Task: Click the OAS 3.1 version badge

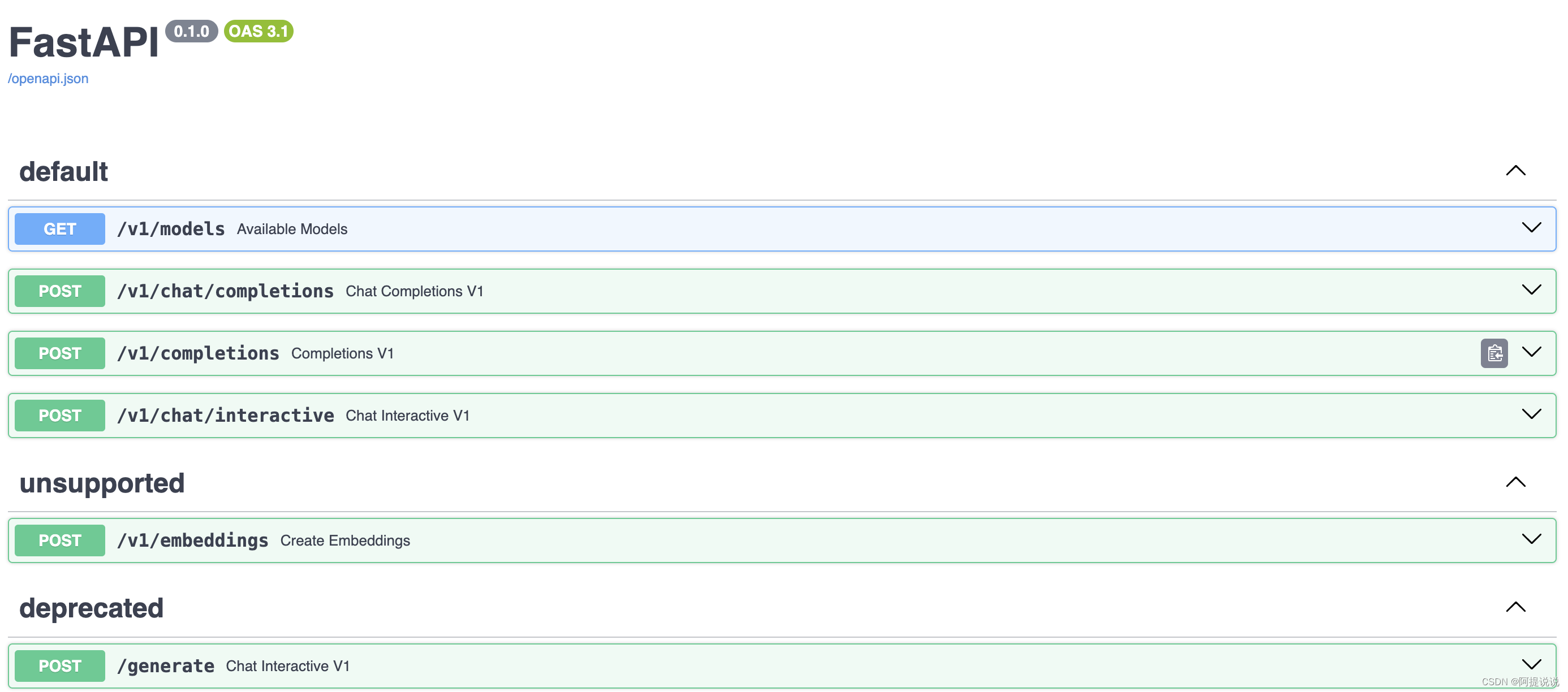Action: (258, 31)
